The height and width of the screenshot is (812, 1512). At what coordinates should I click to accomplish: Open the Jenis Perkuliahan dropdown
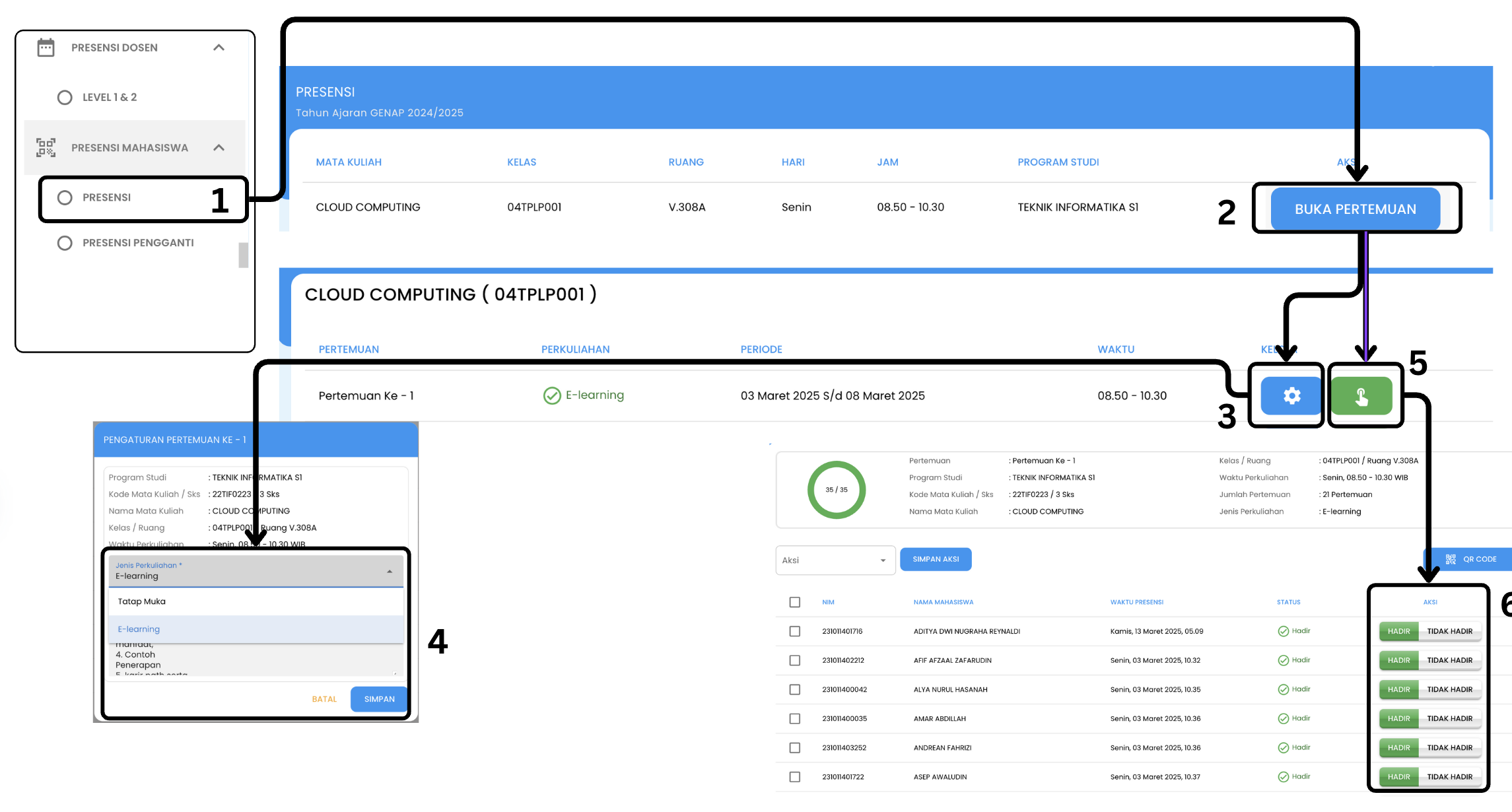(256, 571)
